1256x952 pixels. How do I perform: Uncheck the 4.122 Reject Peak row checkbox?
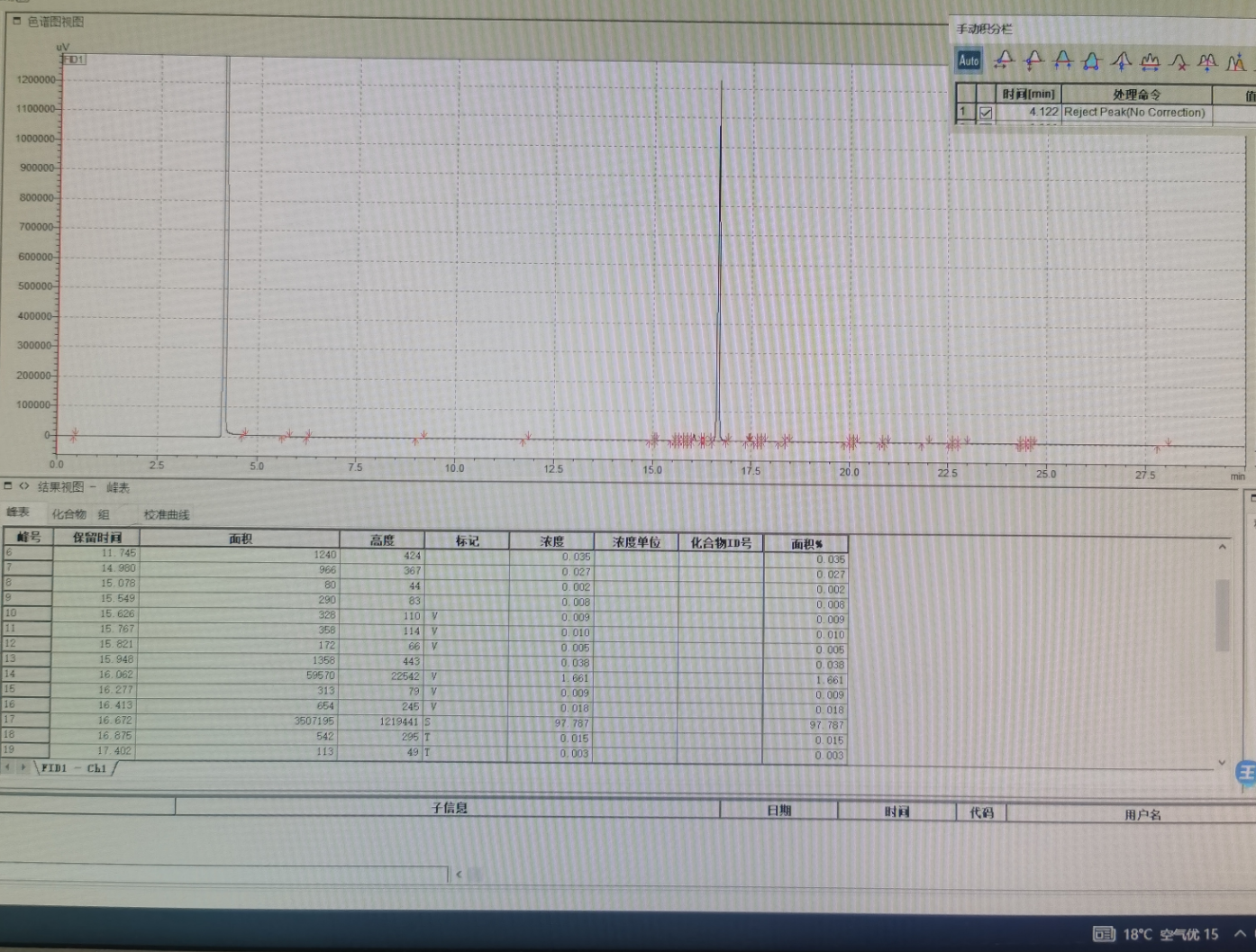click(x=986, y=113)
